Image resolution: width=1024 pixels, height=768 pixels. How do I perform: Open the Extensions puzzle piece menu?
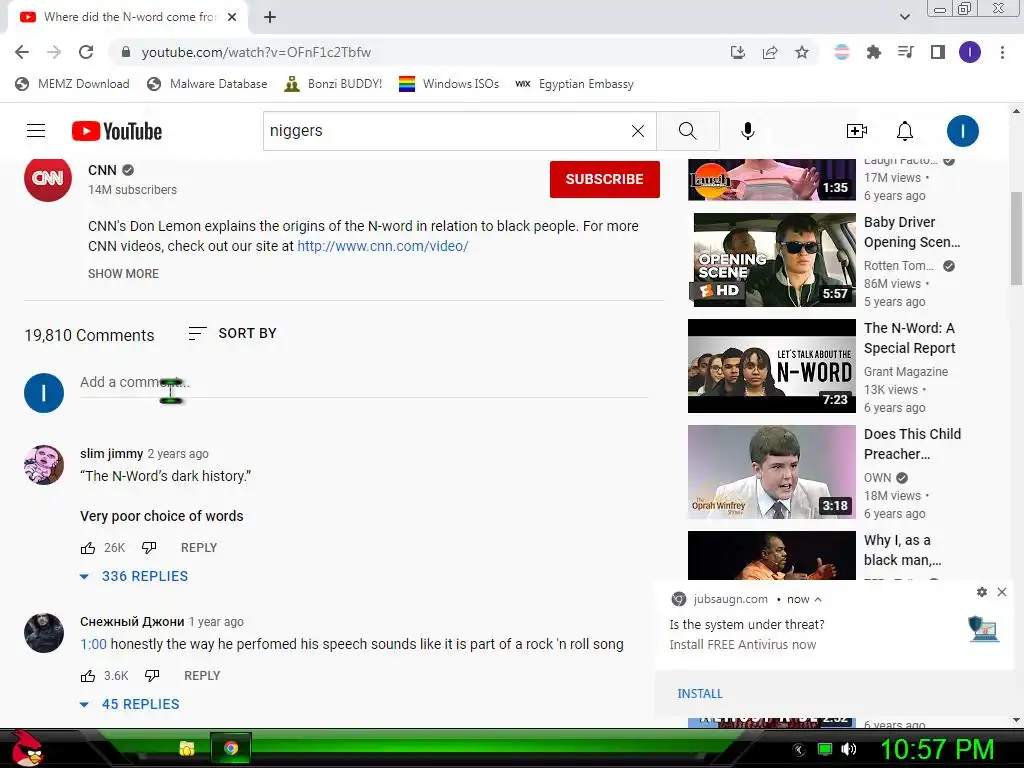(873, 52)
